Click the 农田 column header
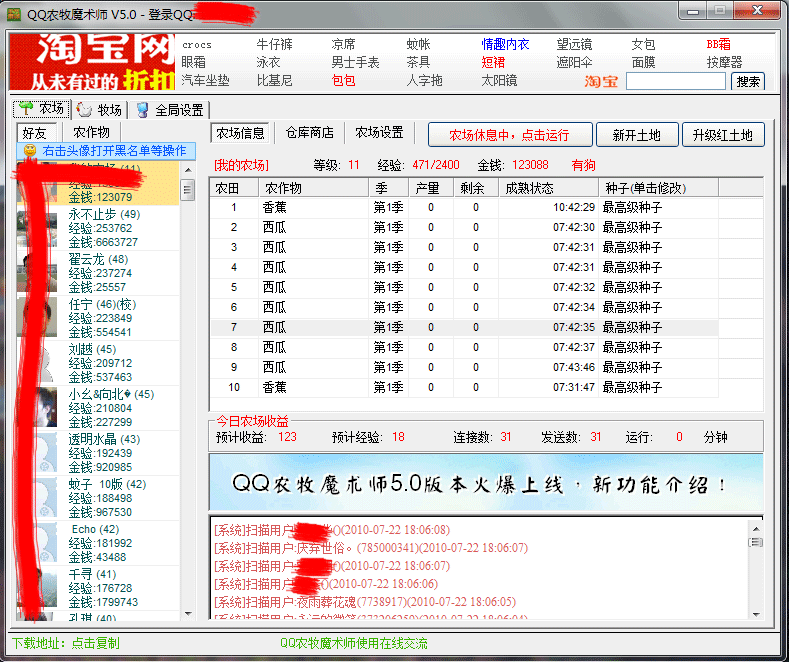Screen dimensions: 789x662 tap(234, 188)
